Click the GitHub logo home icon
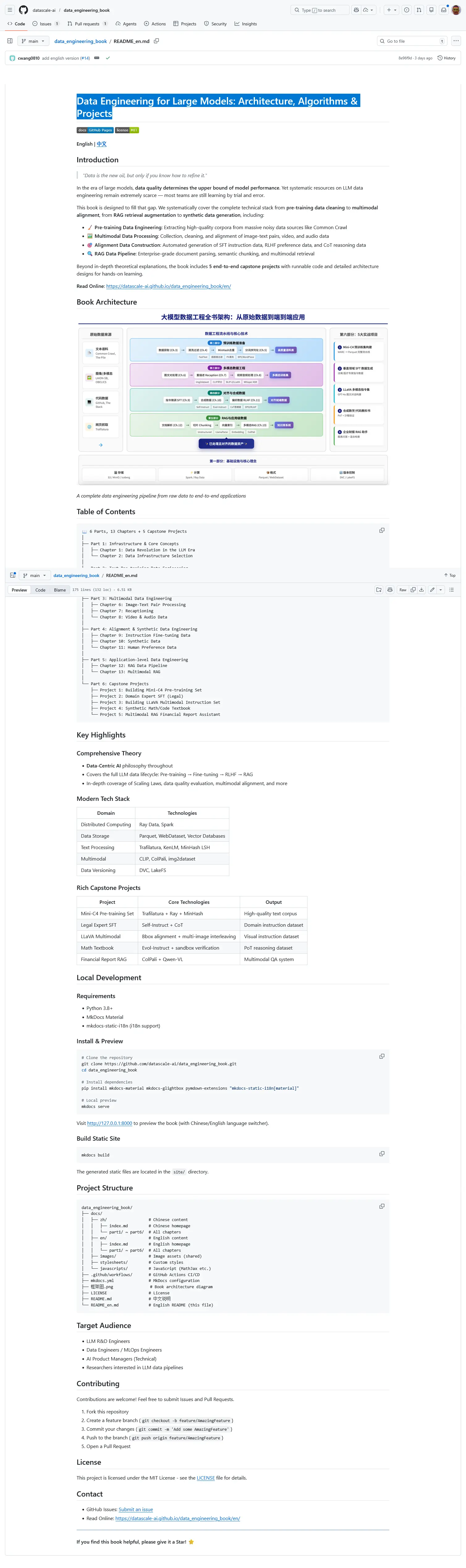This screenshot has width=466, height=1568. point(23,10)
